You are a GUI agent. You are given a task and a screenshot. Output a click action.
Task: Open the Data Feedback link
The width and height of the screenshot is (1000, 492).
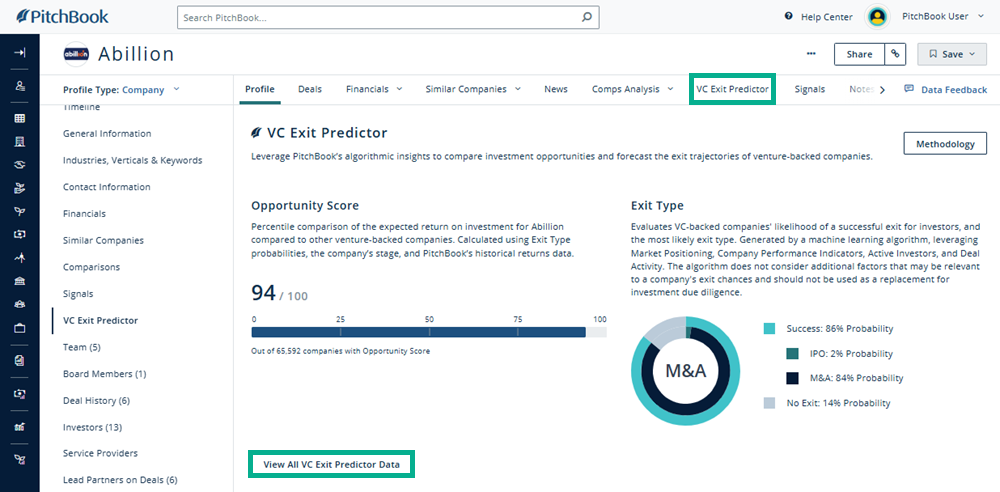tap(954, 89)
